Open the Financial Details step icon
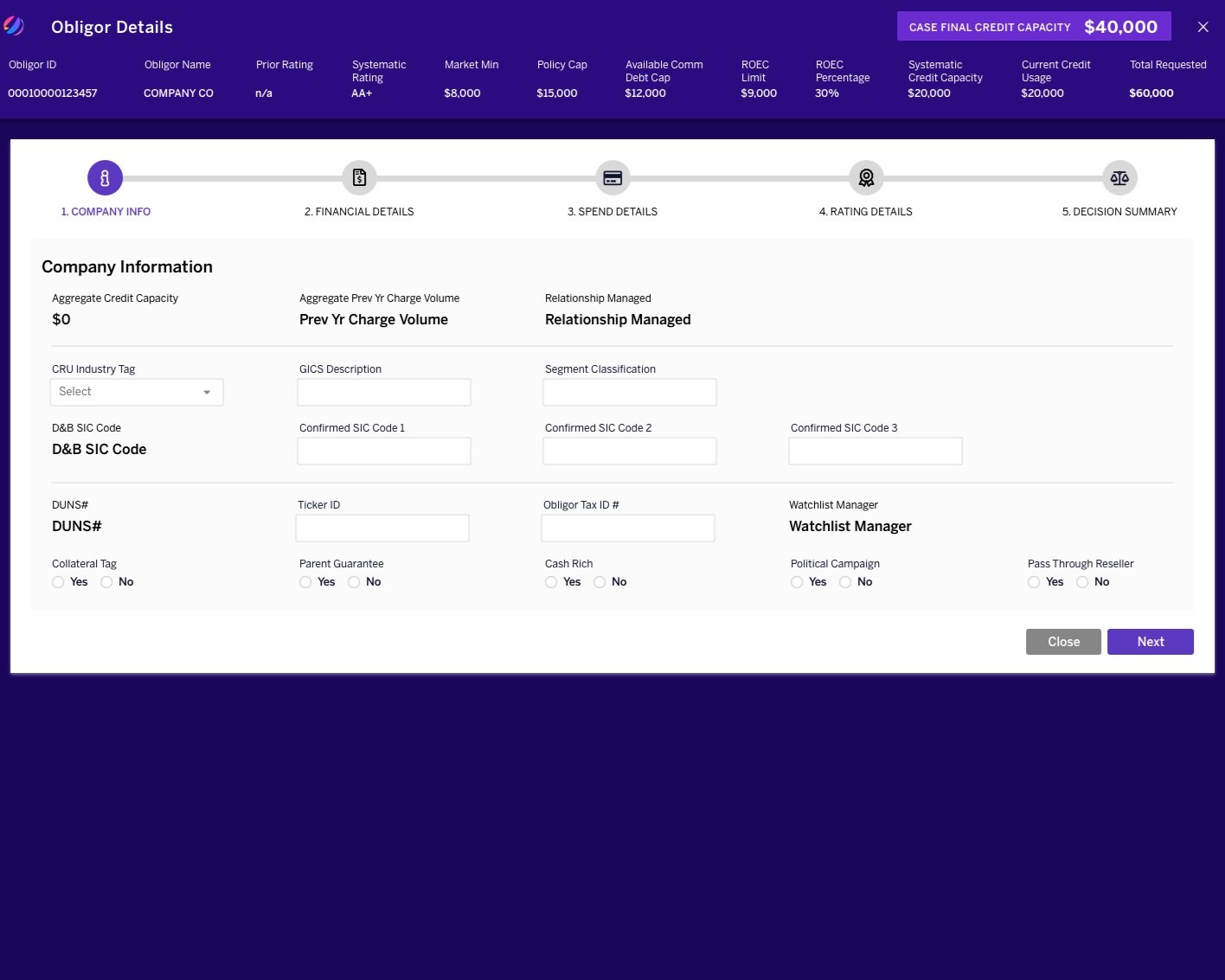 (359, 178)
